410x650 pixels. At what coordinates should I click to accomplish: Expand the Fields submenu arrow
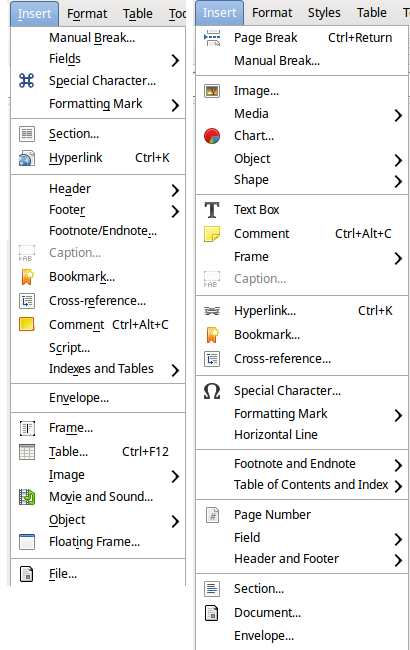(175, 61)
